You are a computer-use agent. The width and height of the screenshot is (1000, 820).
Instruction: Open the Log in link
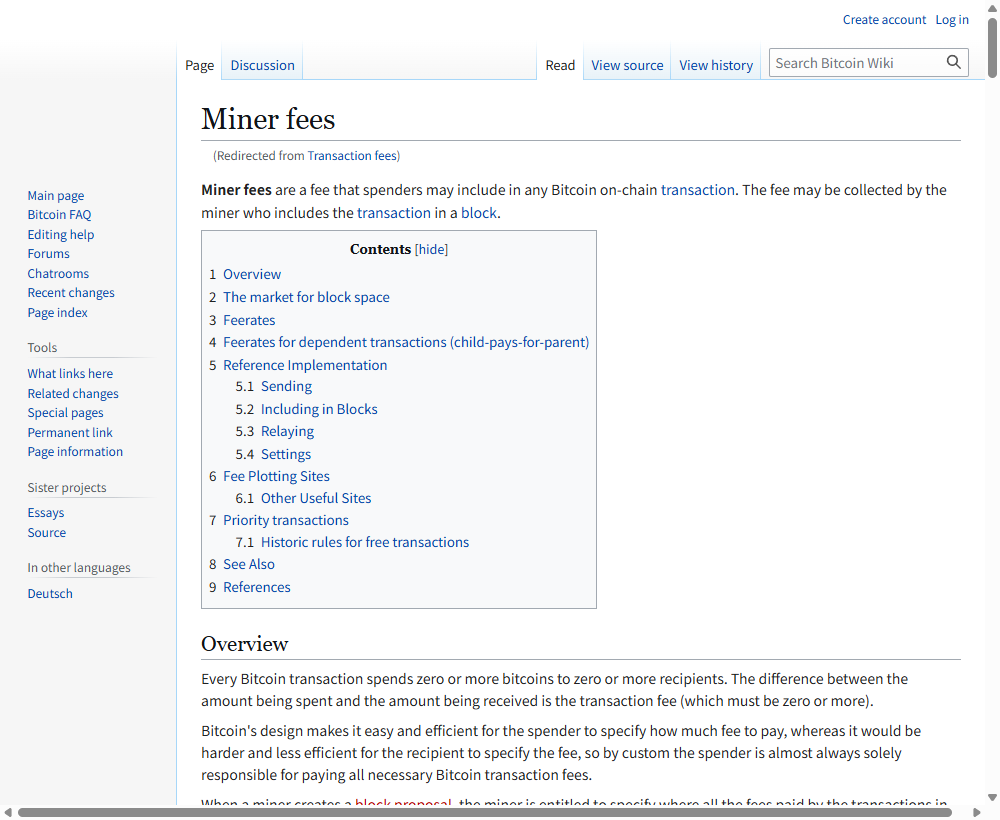952,20
